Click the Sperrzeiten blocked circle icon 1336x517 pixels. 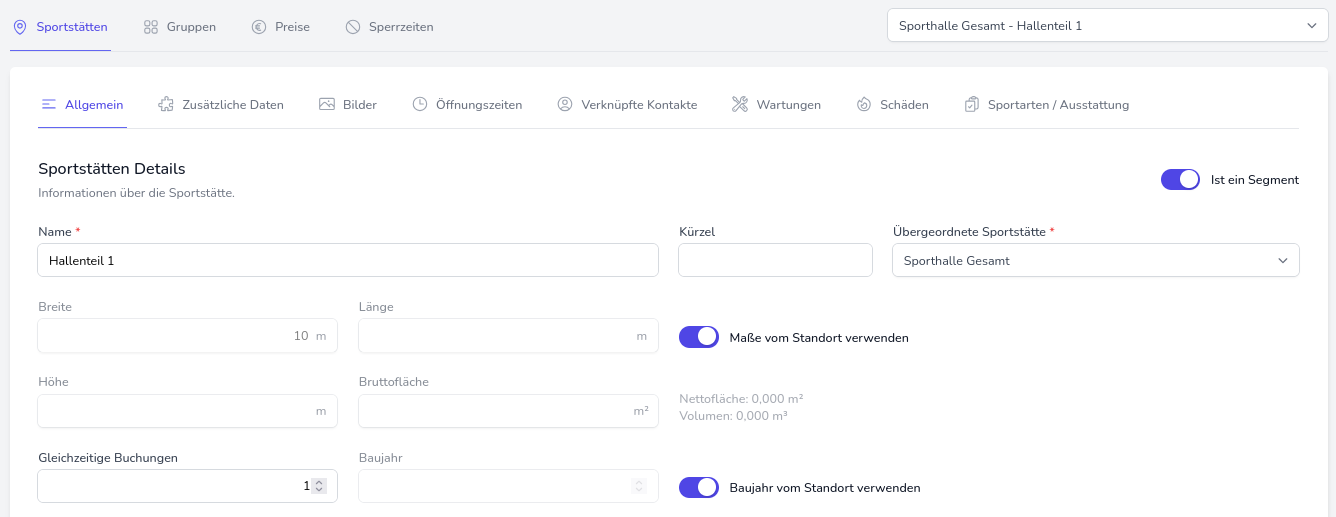pyautogui.click(x=353, y=27)
